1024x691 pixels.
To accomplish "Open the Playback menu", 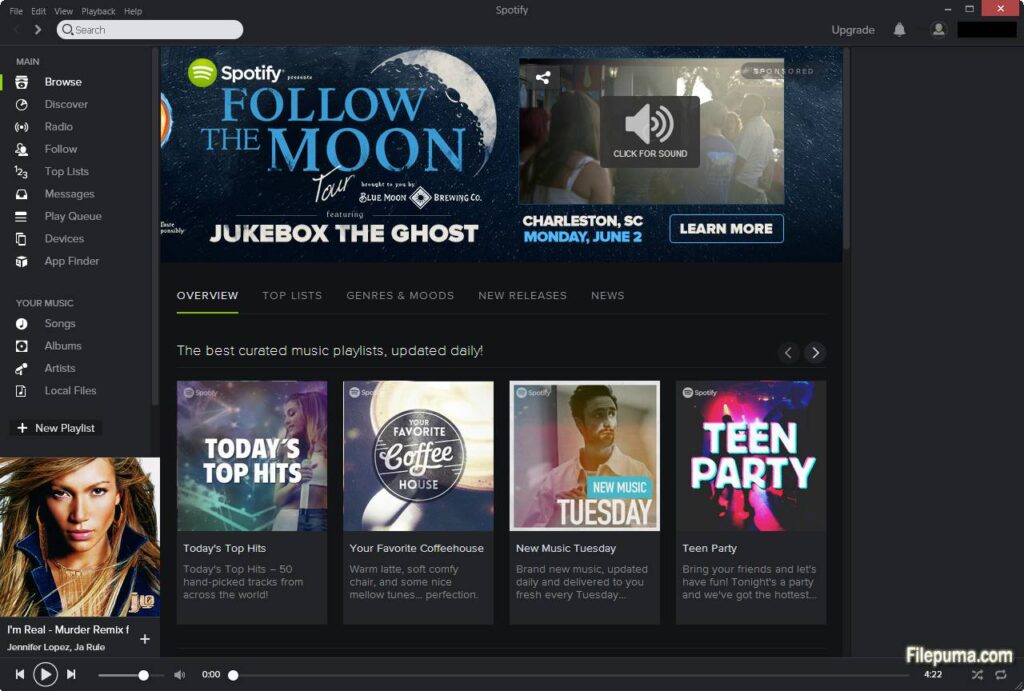I will [x=98, y=11].
